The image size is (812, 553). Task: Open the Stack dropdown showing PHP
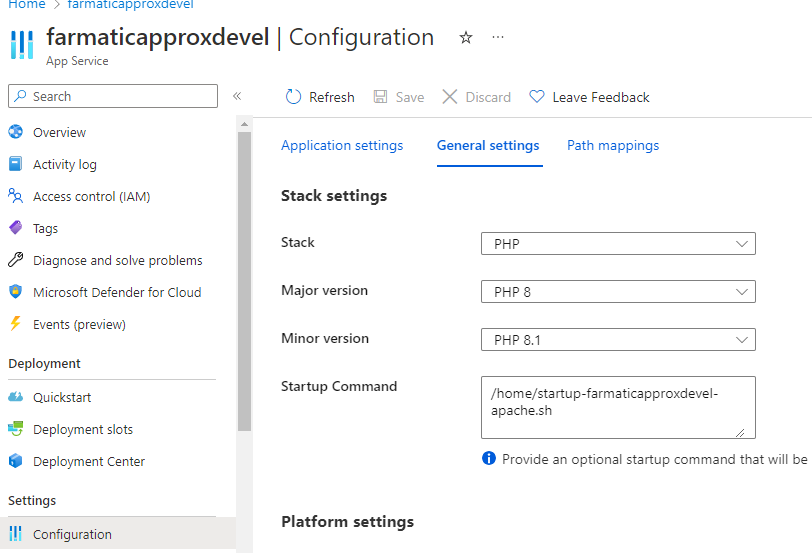pyautogui.click(x=618, y=243)
